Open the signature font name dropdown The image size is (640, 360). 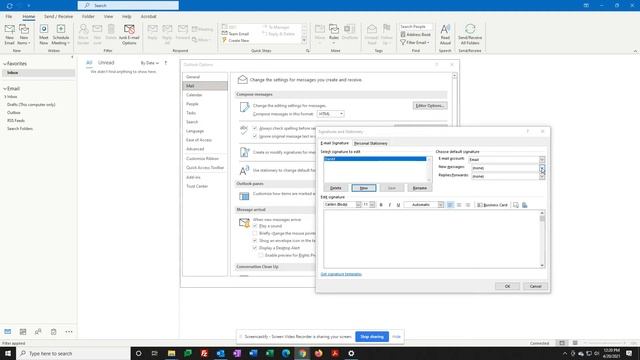click(358, 204)
